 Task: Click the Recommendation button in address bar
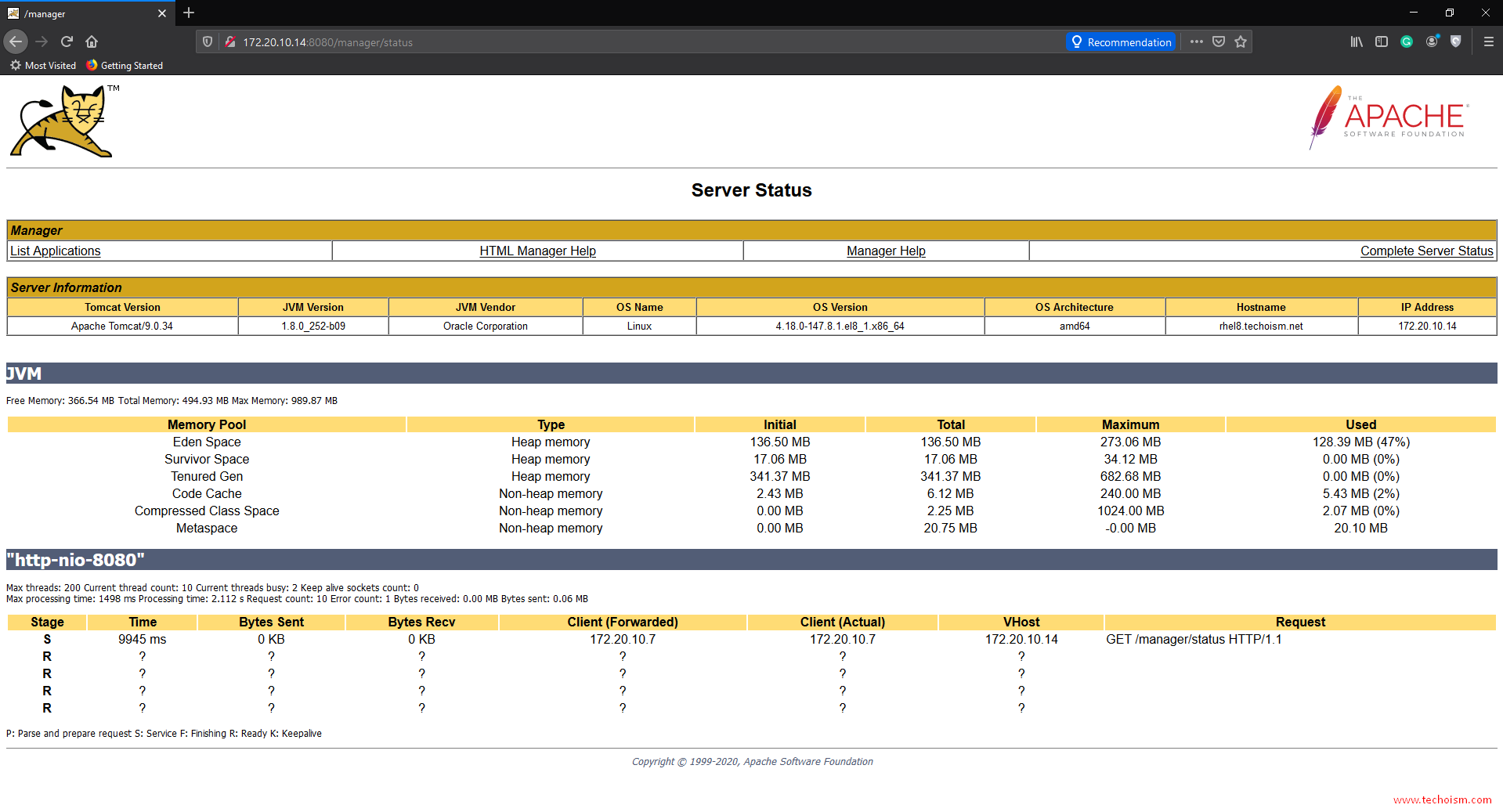click(1121, 42)
